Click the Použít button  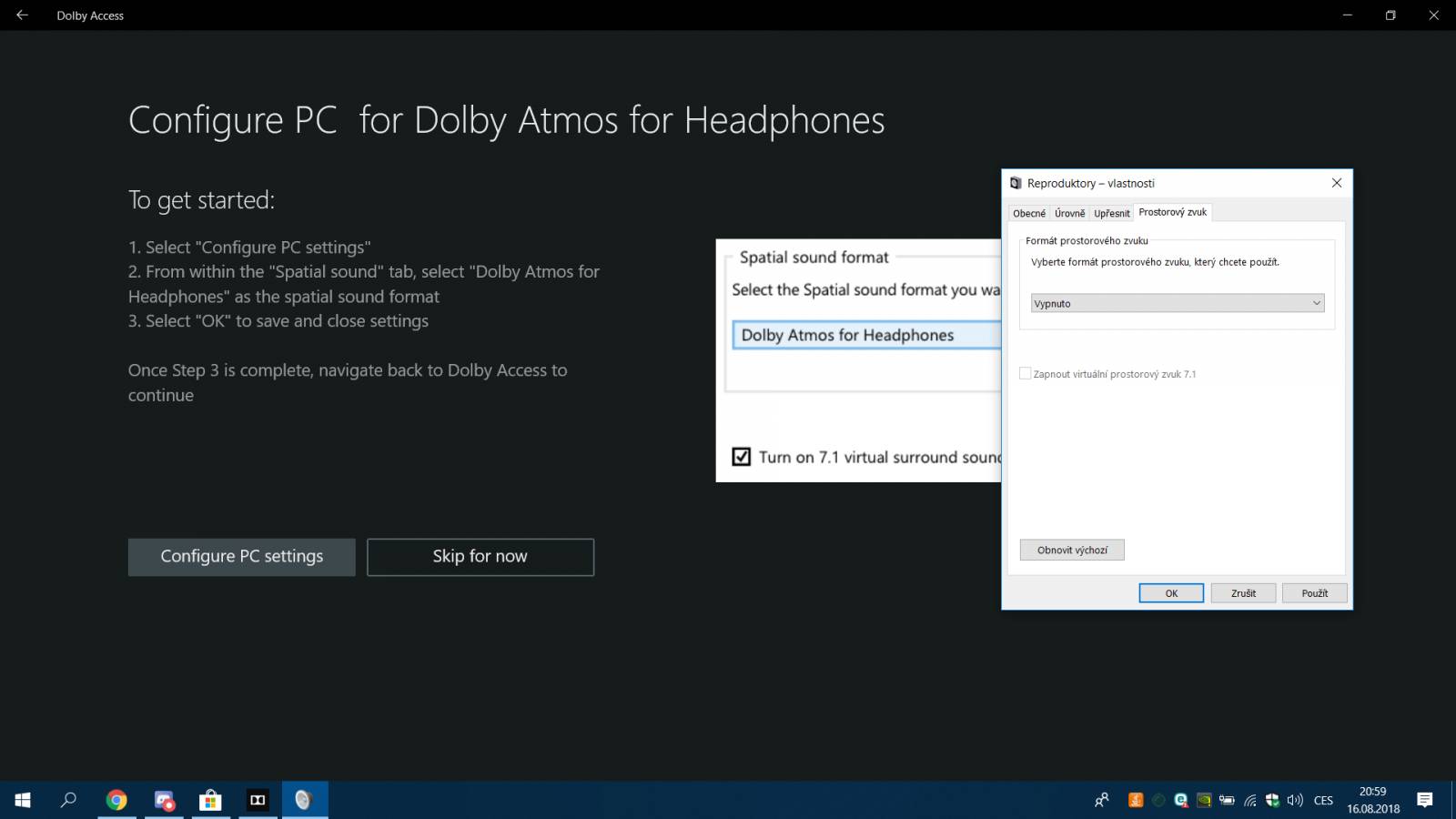1315,593
